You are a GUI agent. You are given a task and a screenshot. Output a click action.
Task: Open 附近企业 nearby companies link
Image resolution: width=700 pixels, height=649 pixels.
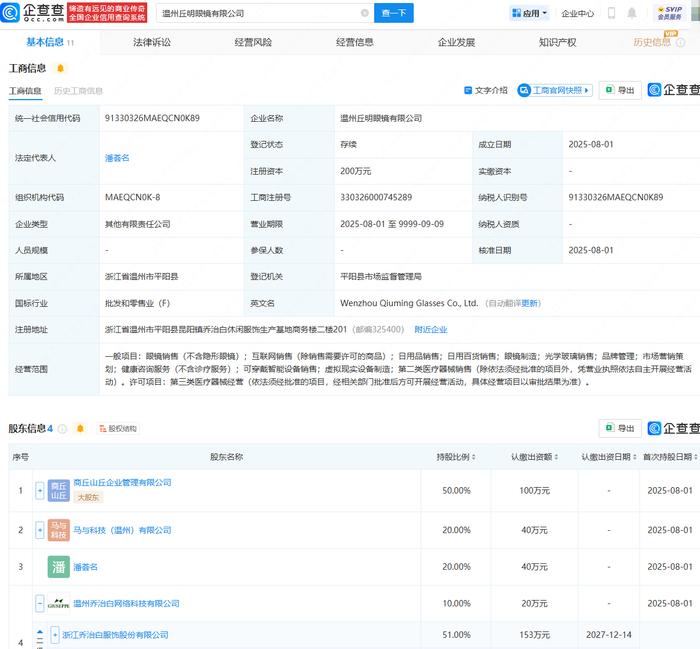(x=431, y=329)
